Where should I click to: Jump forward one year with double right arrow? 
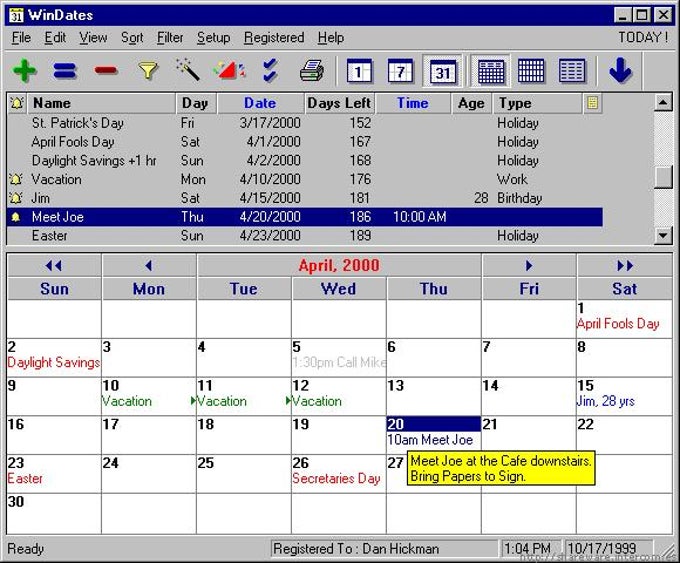coord(624,265)
